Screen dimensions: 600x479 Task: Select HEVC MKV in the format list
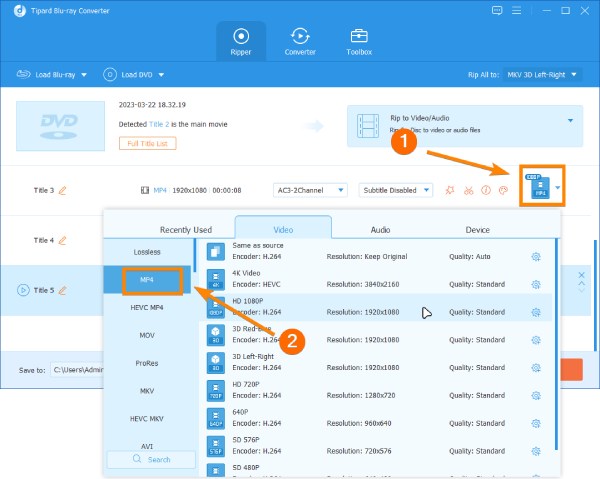(147, 419)
